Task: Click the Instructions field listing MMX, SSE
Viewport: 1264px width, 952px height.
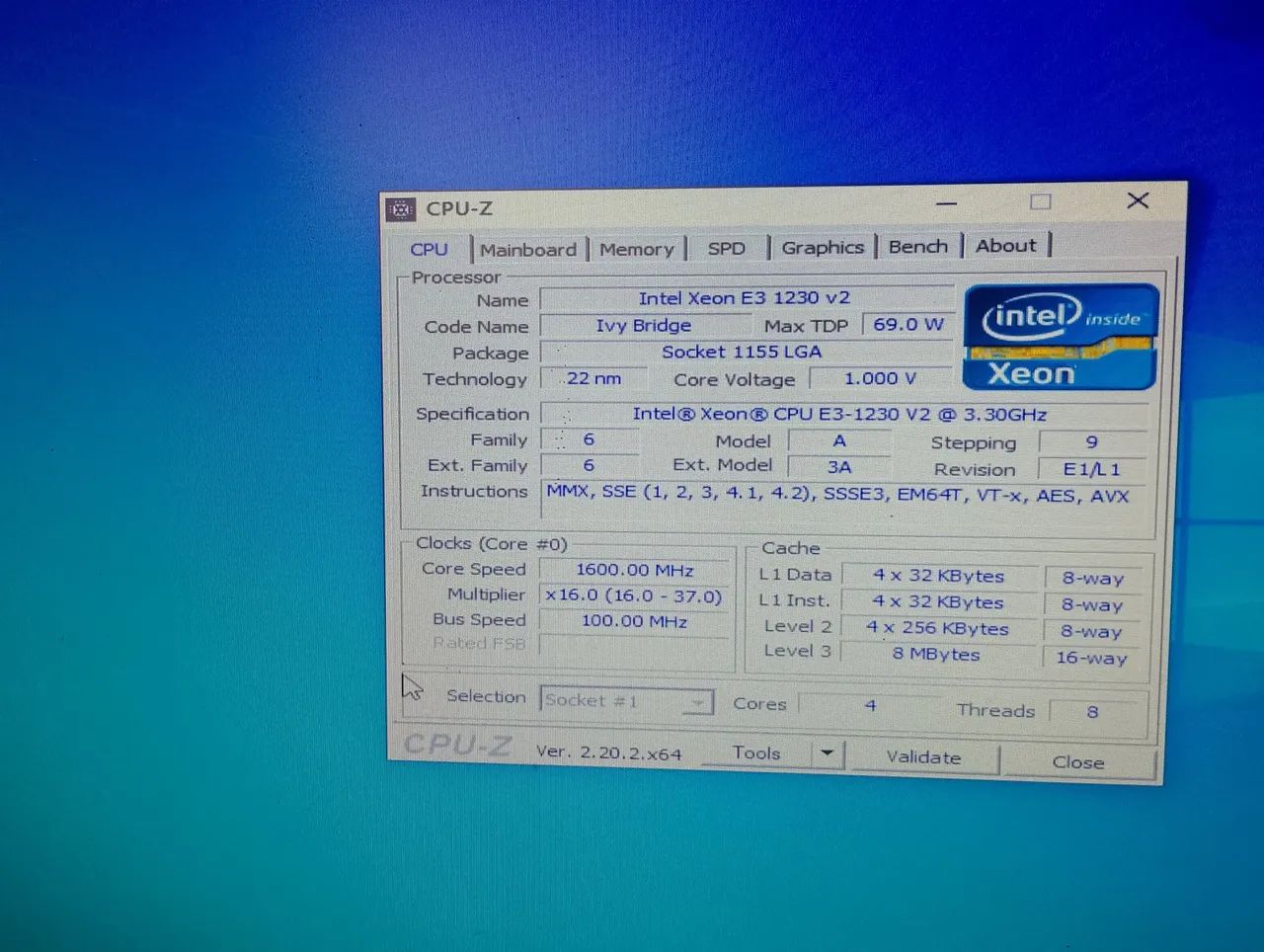Action: [844, 501]
